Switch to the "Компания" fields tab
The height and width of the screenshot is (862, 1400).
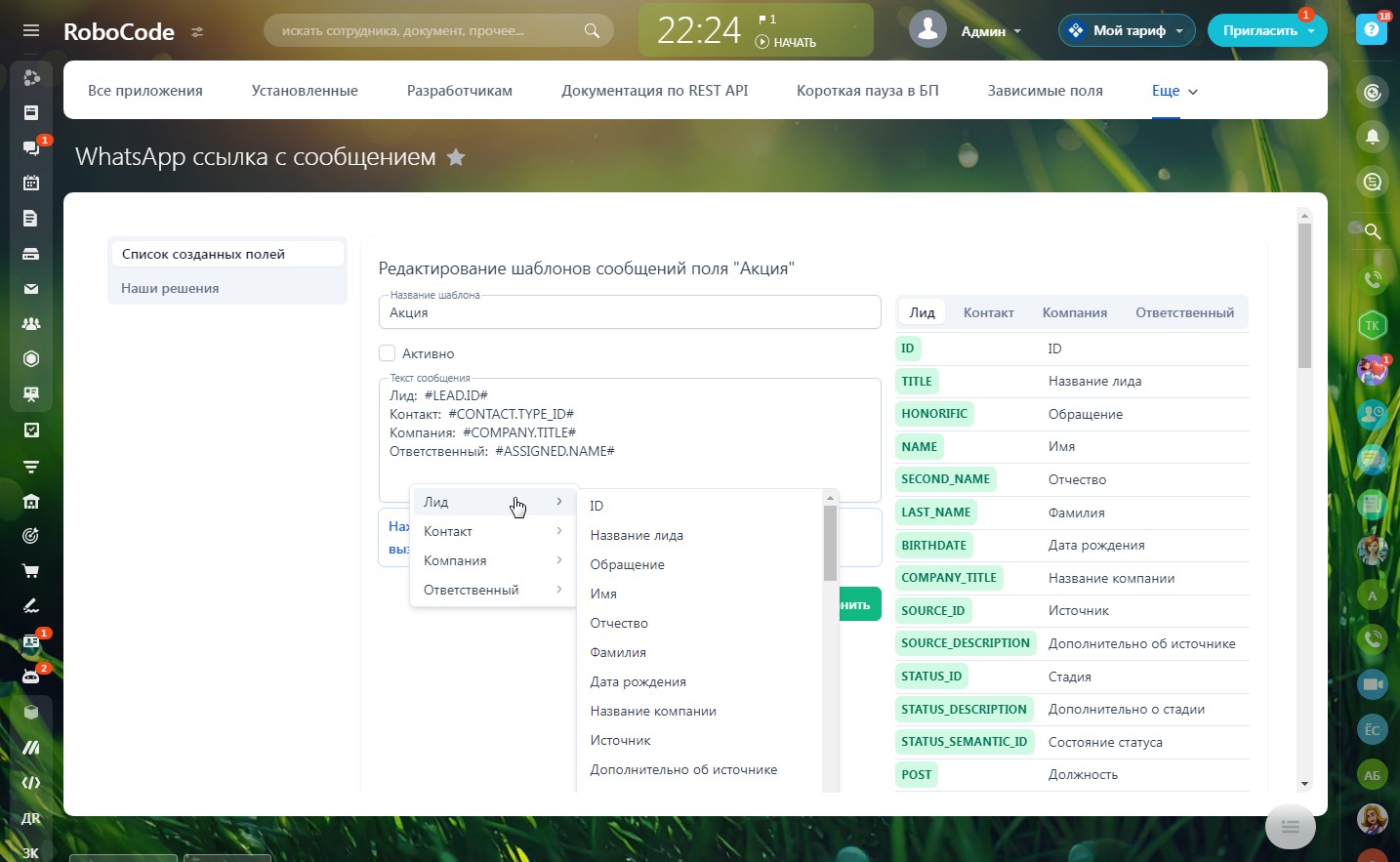[1074, 312]
